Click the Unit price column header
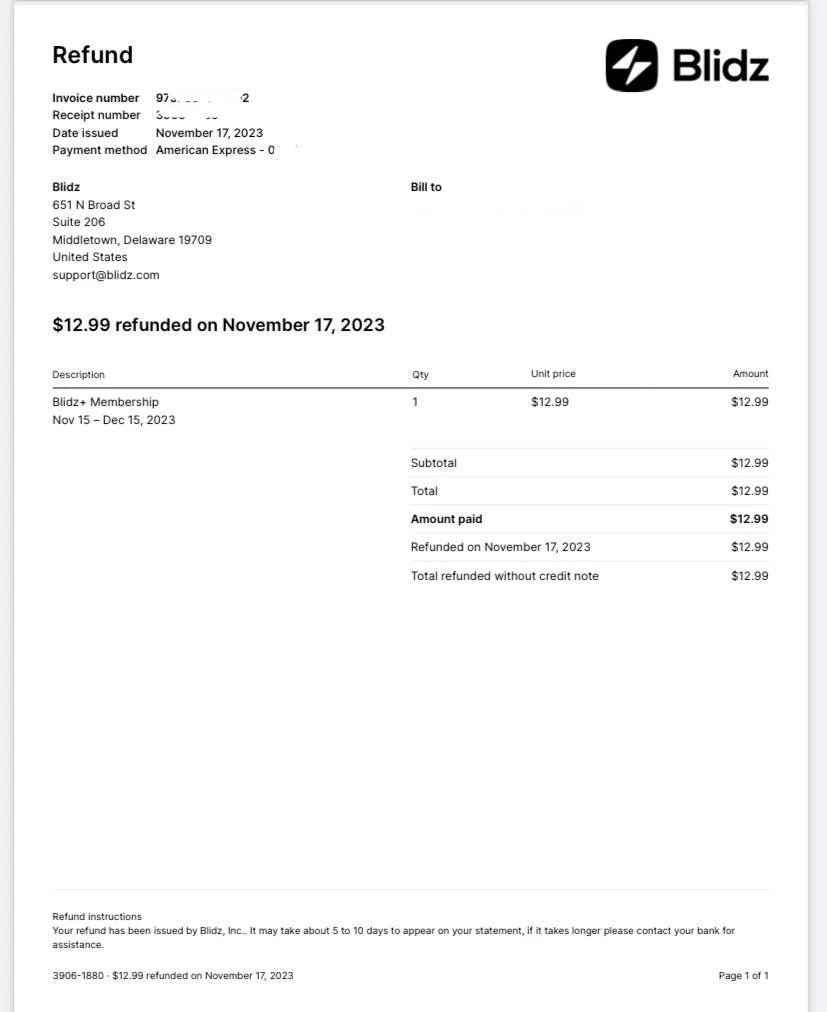The width and height of the screenshot is (827, 1012). 553,374
